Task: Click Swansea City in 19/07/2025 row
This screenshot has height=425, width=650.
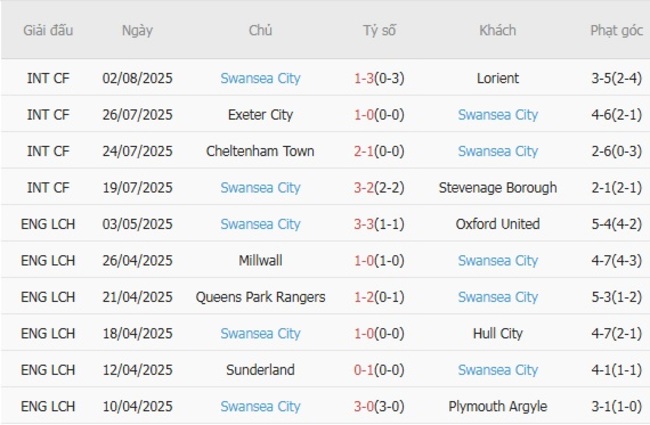Action: [260, 187]
